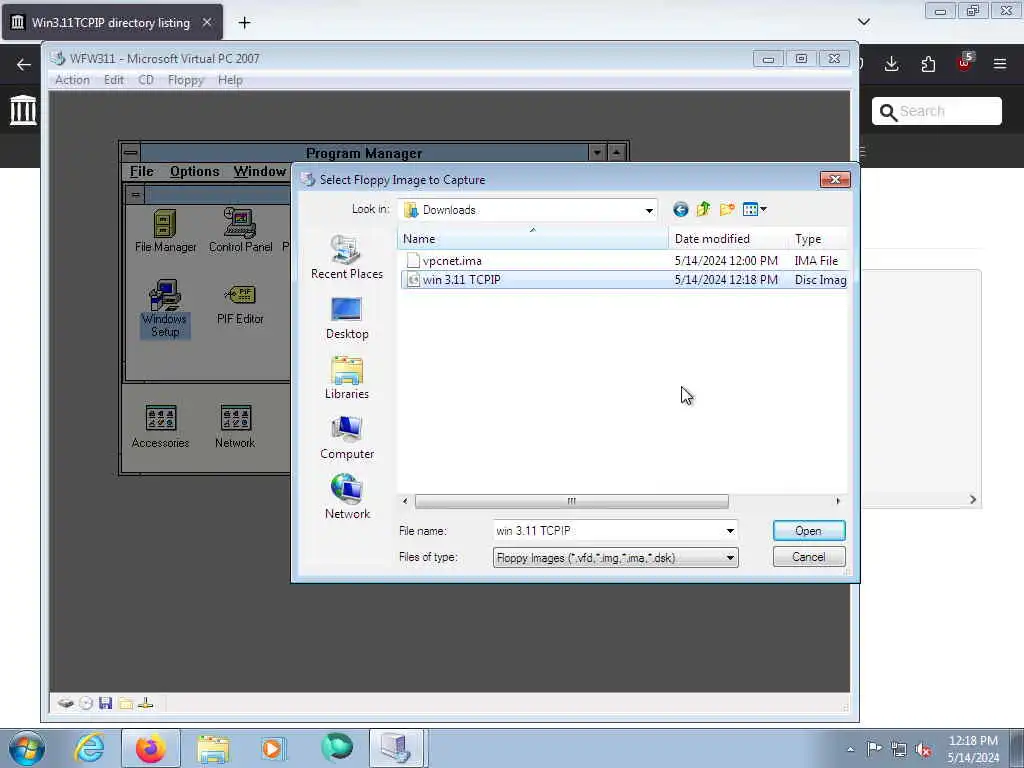Open the Action menu in Virtual PC
Screen dimensions: 1024x768
72,80
